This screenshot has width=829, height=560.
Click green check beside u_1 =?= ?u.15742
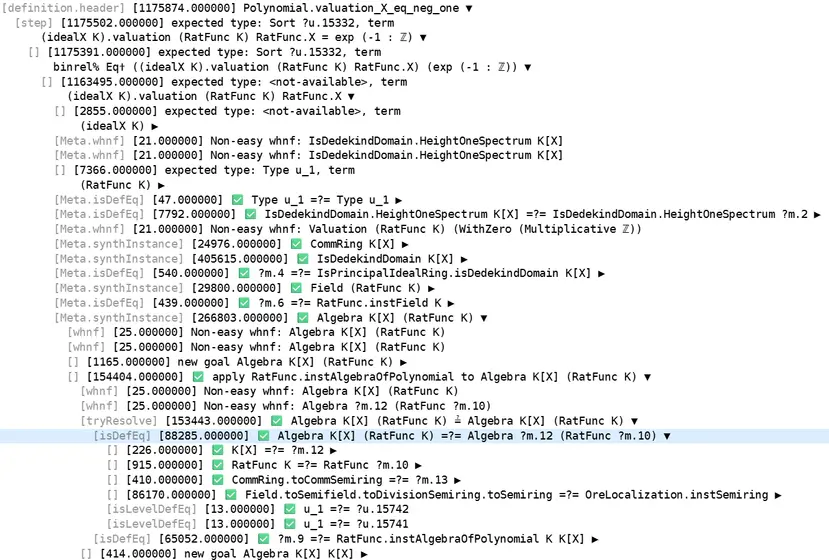[x=289, y=509]
